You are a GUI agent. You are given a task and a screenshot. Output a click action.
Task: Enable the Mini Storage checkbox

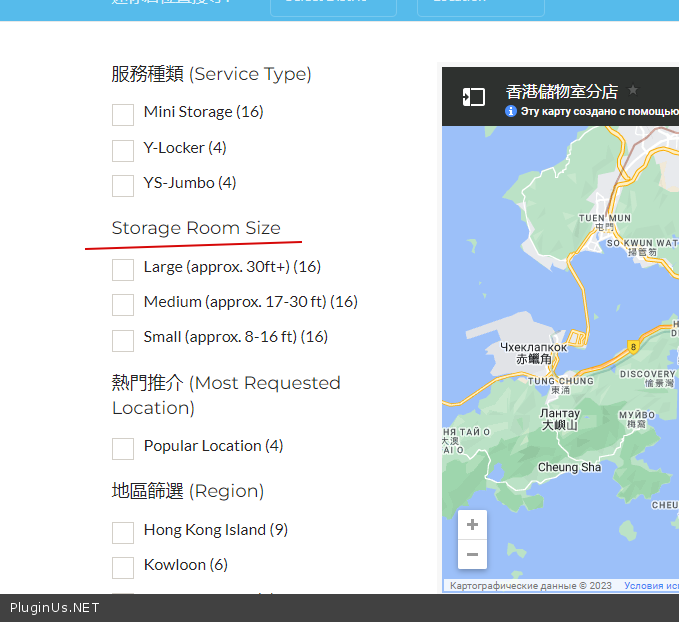123,114
